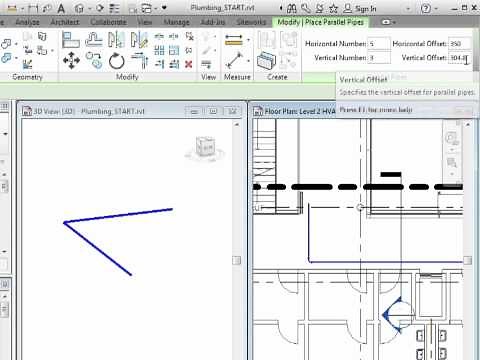480x360 pixels.
Task: Select the Align tool
Action: click(x=71, y=40)
